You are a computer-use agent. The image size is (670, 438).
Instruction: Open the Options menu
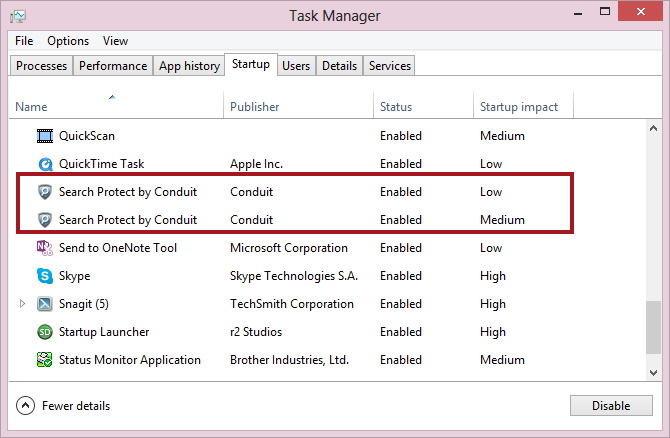[68, 41]
